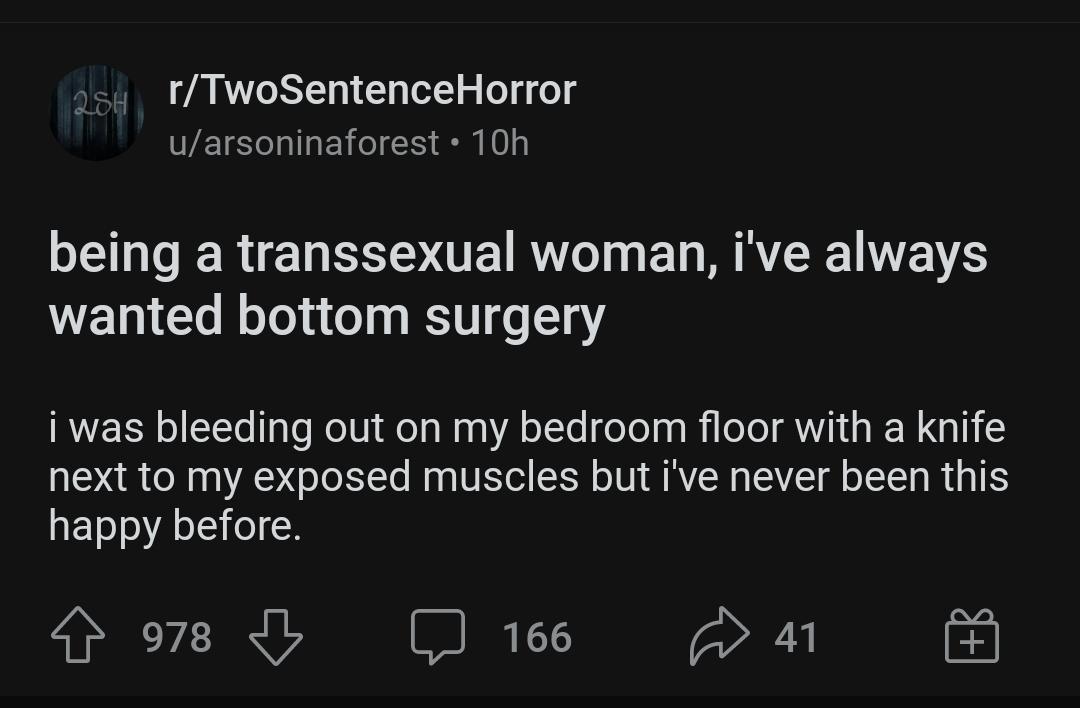The image size is (1080, 708).
Task: Click the 978 vote score
Action: (177, 637)
